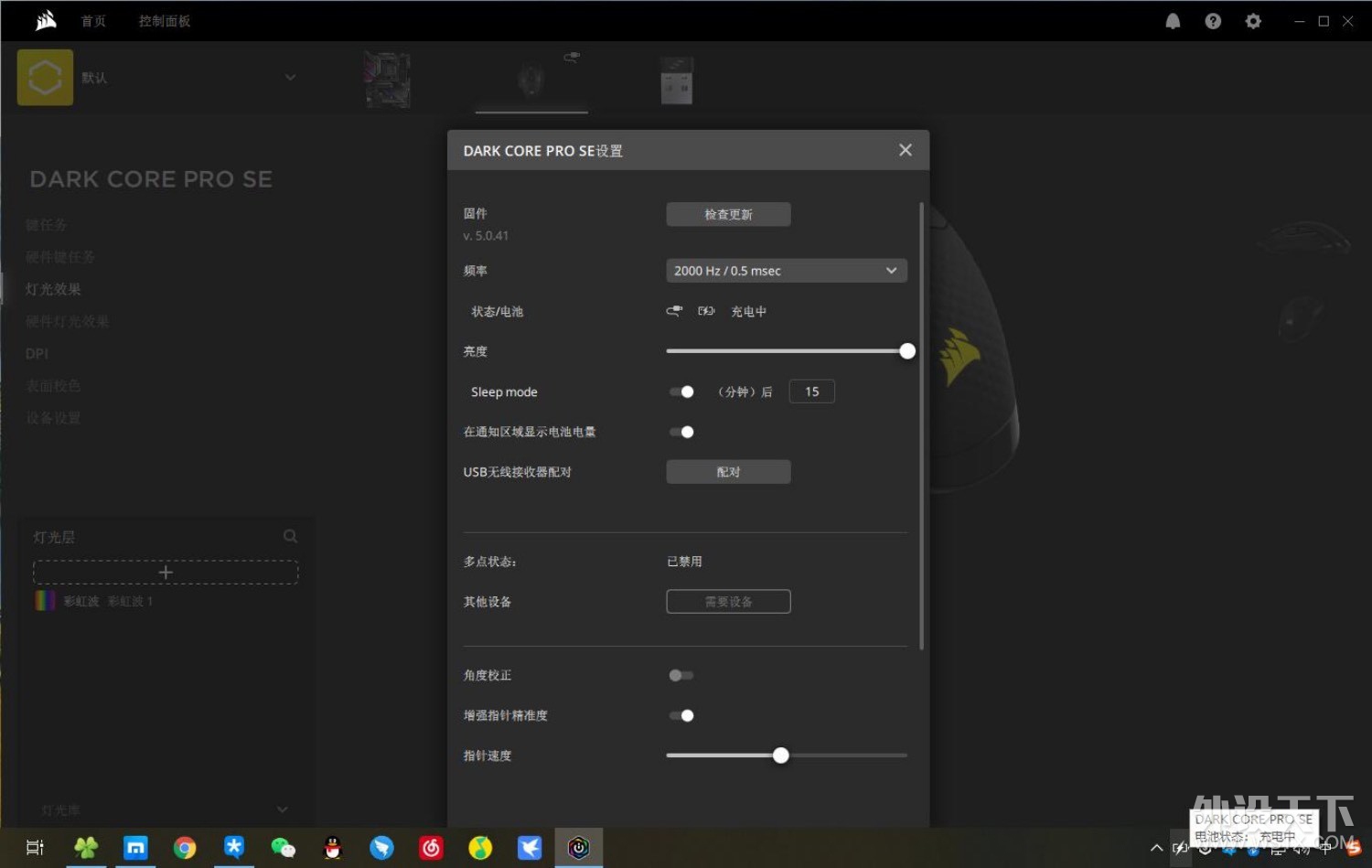Open the yellow-green QQ Music taskbar icon
The image size is (1372, 868).
coord(480,848)
